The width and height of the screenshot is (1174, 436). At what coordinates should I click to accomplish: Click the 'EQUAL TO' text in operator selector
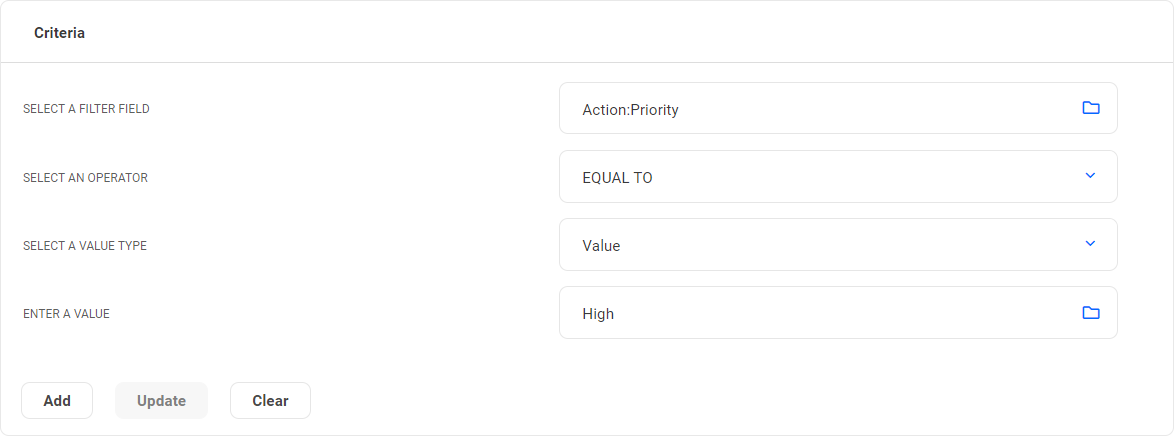[617, 178]
